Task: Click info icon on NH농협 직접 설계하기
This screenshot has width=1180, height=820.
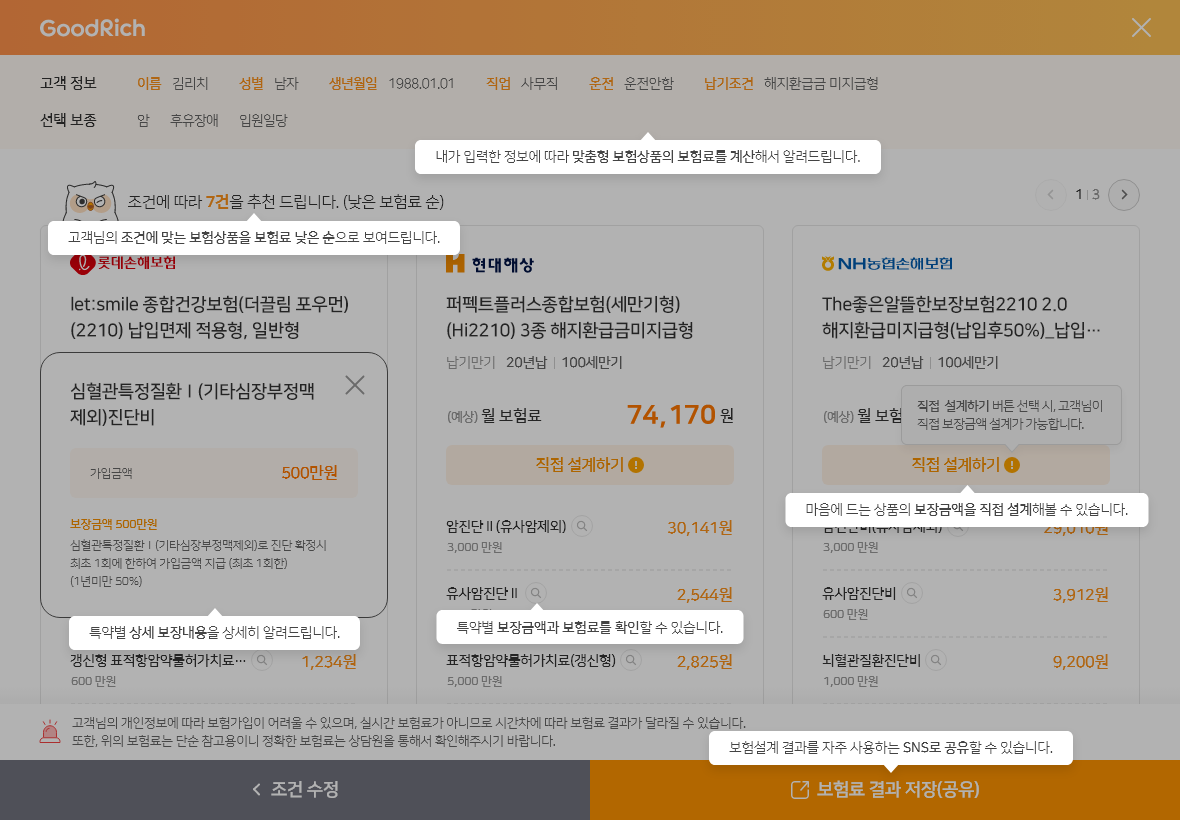Action: coord(1011,465)
